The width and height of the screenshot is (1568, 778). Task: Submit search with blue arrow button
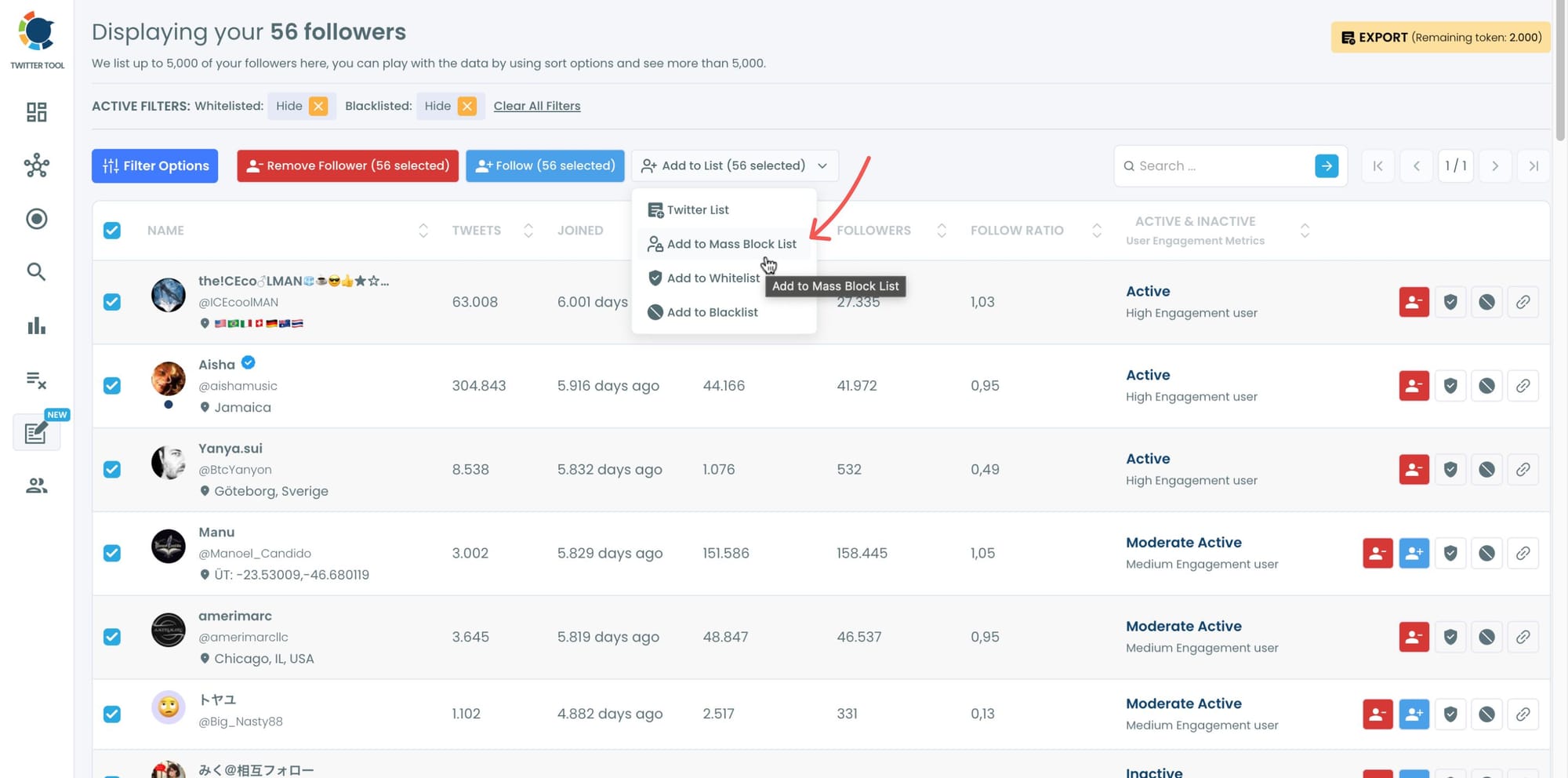pos(1326,165)
